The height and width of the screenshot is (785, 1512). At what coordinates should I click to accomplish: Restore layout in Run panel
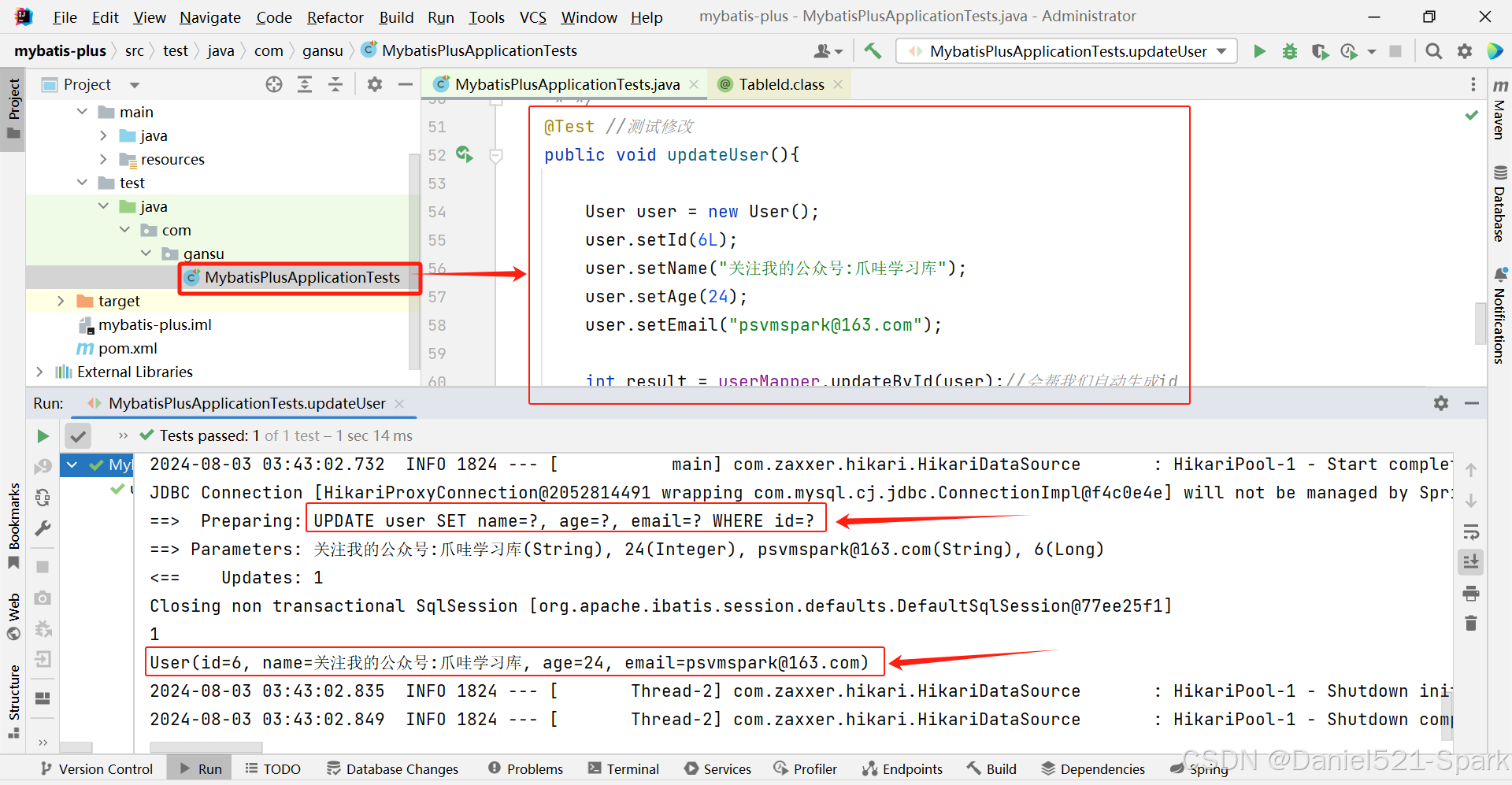[x=43, y=698]
